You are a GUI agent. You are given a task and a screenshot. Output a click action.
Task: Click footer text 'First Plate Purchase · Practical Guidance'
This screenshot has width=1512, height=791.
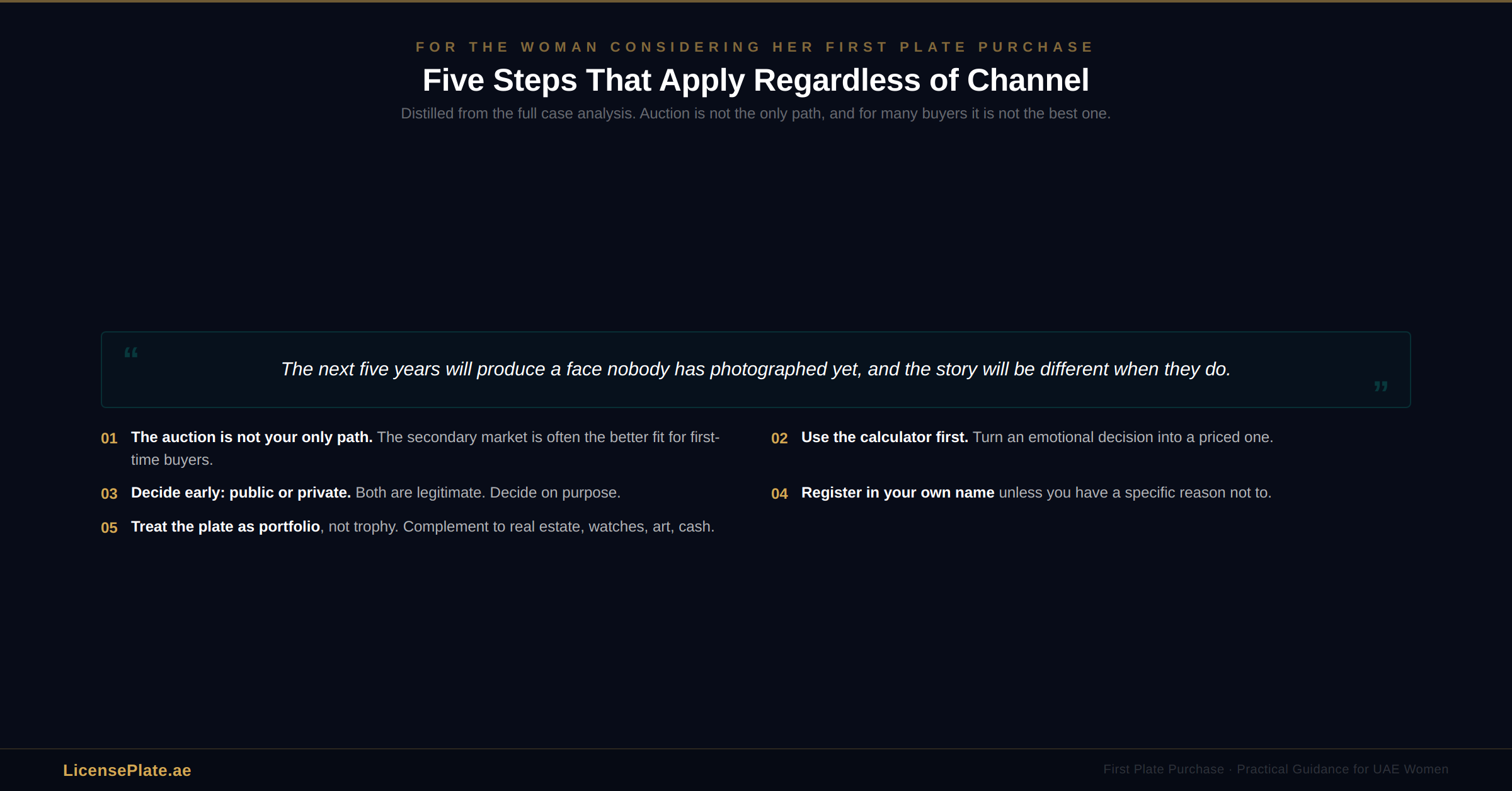[1275, 769]
